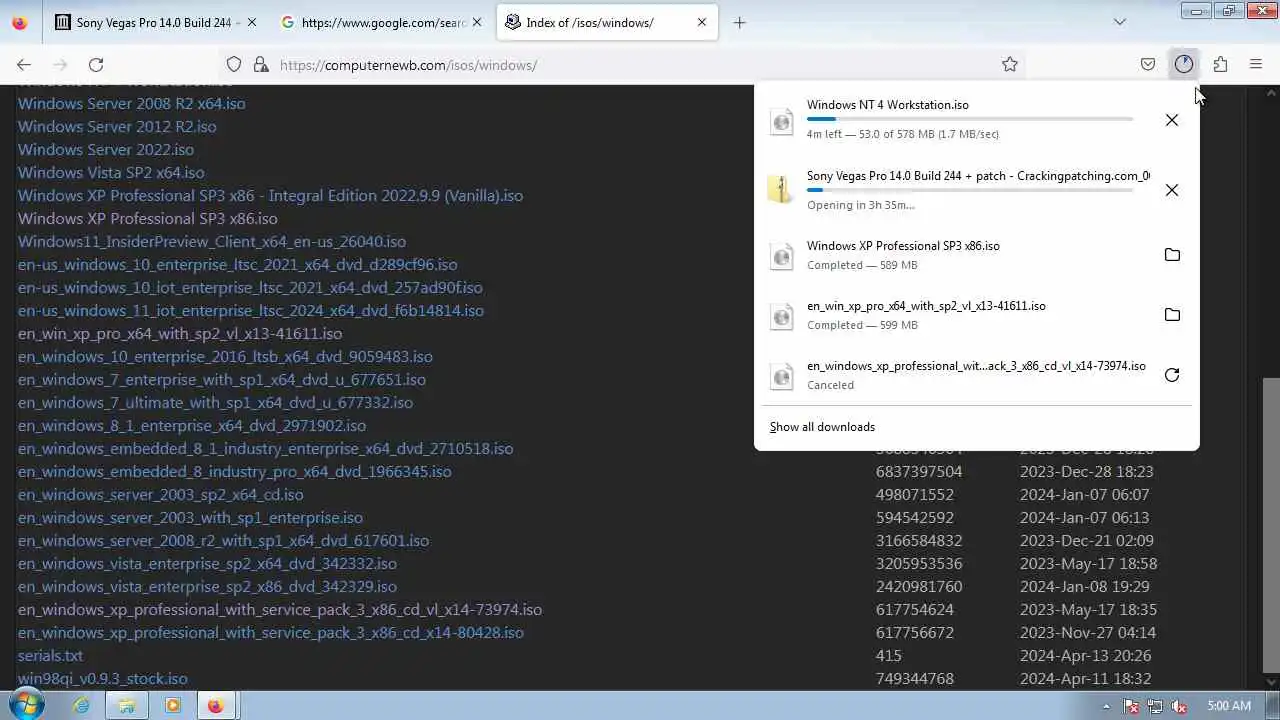
Task: Open the Firefox application menu
Action: click(1256, 64)
